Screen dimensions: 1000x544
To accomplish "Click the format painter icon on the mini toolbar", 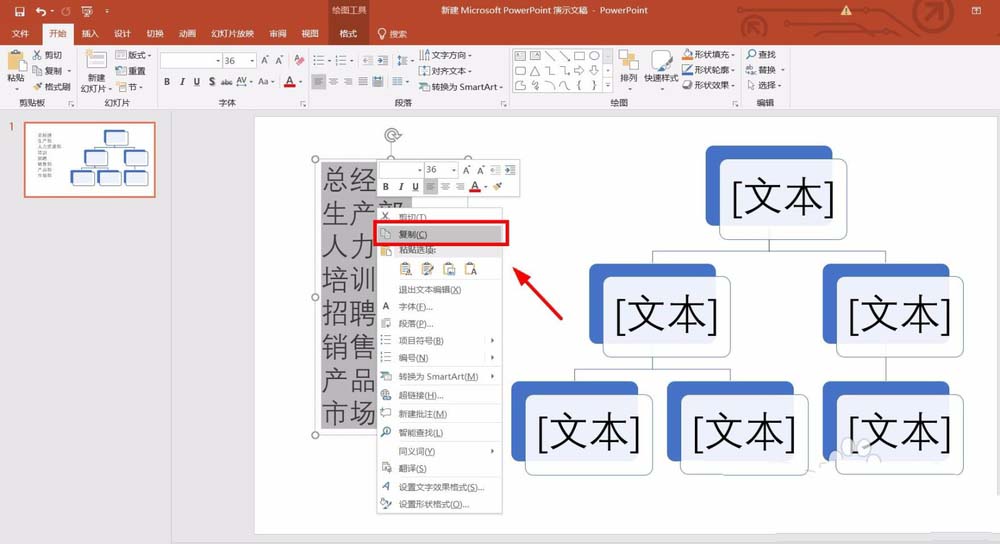I will (x=497, y=186).
